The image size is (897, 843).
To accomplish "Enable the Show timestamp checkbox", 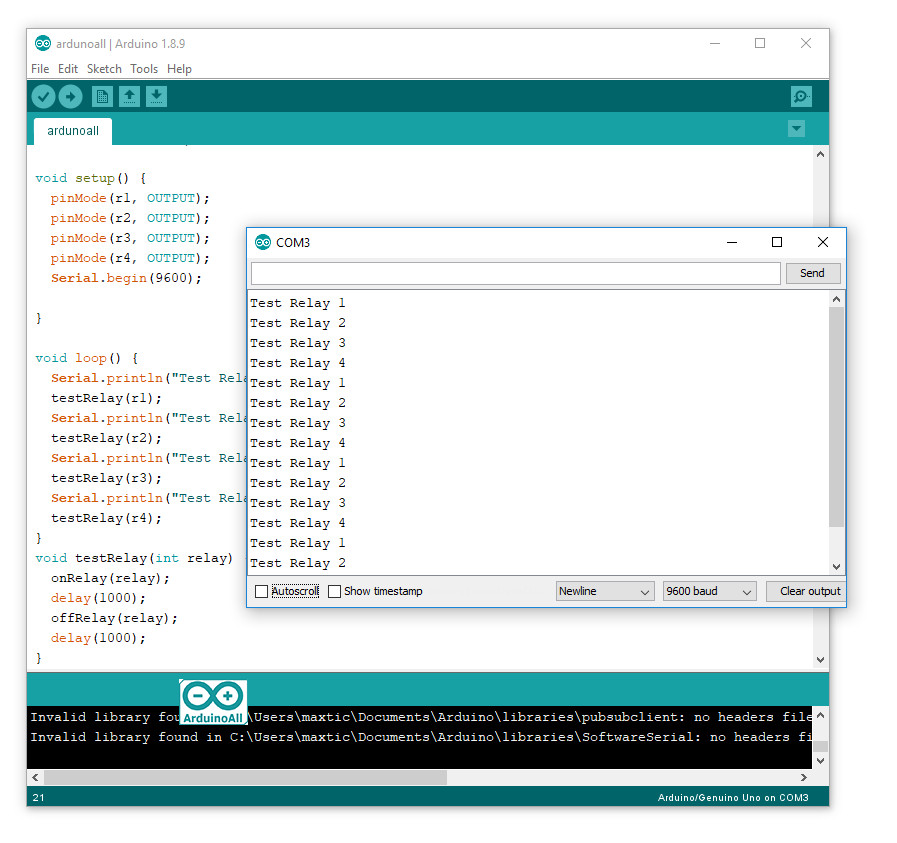I will 335,591.
